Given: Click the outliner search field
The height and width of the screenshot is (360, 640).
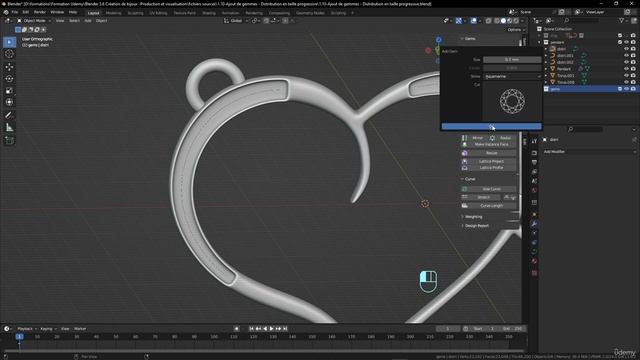Looking at the screenshot, I should (x=580, y=20).
